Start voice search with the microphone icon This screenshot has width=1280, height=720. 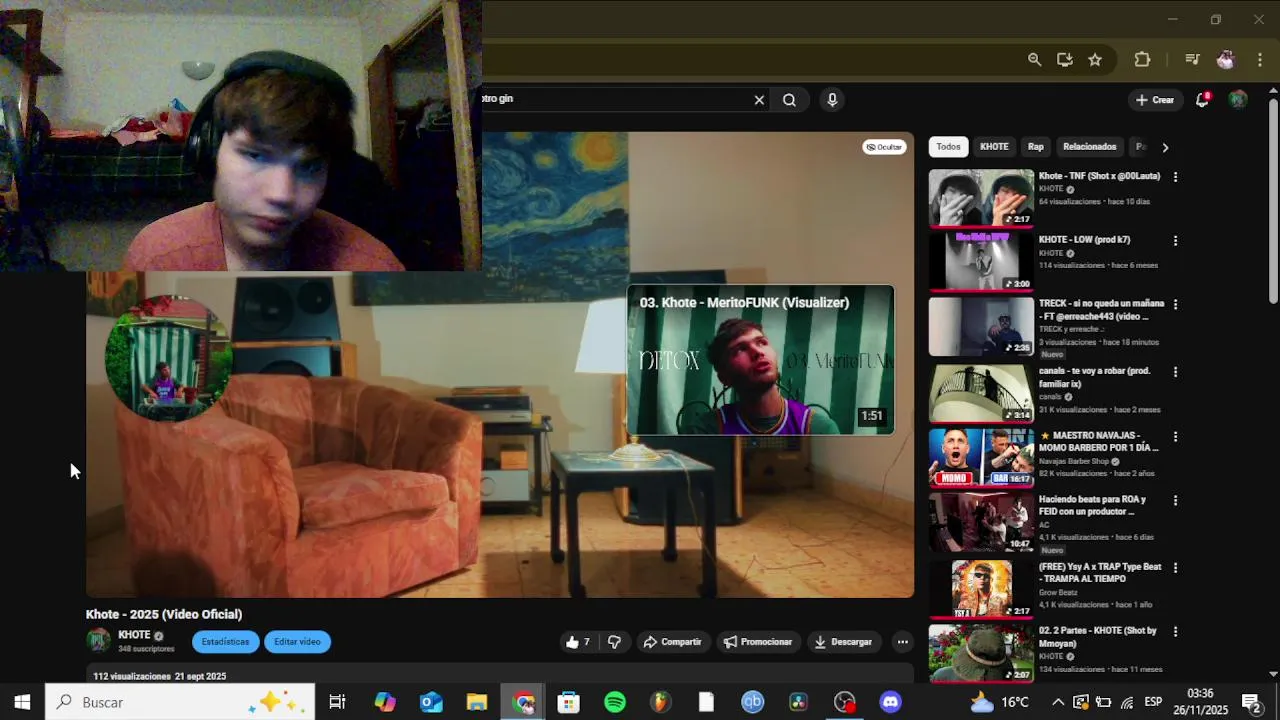(x=832, y=100)
